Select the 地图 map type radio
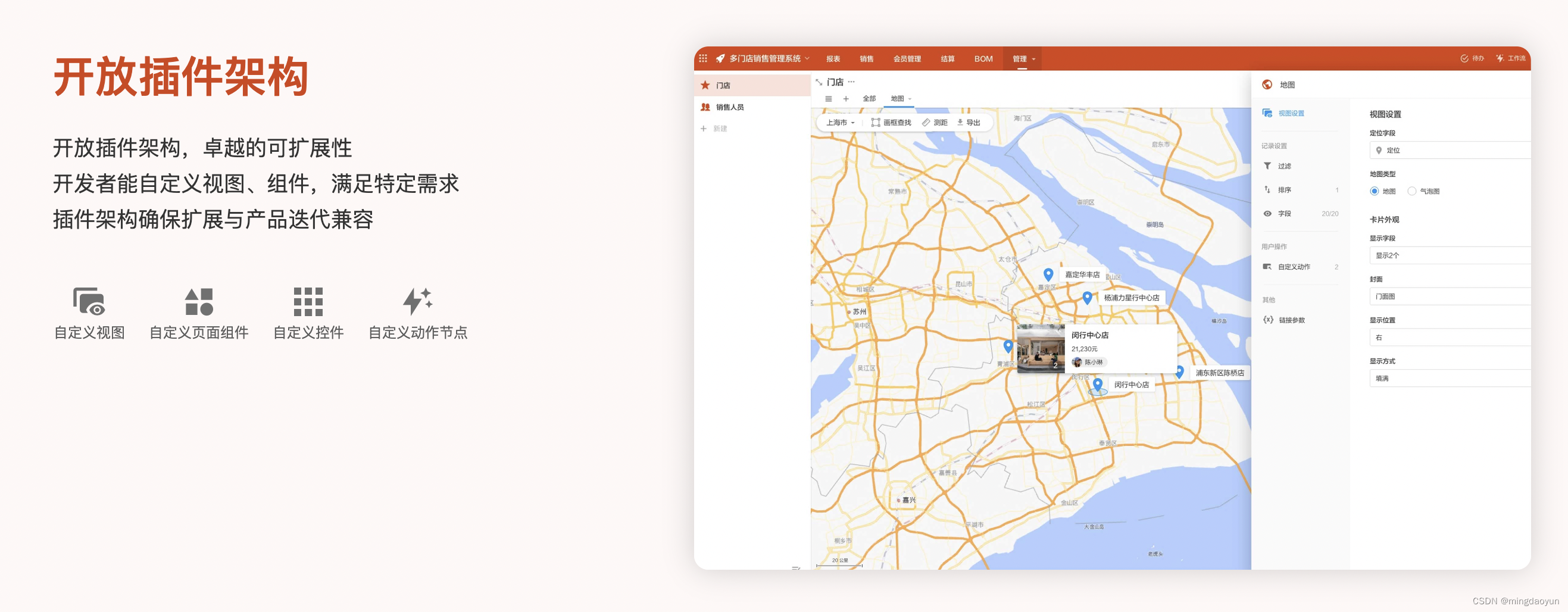This screenshot has height=612, width=1568. pos(1374,191)
